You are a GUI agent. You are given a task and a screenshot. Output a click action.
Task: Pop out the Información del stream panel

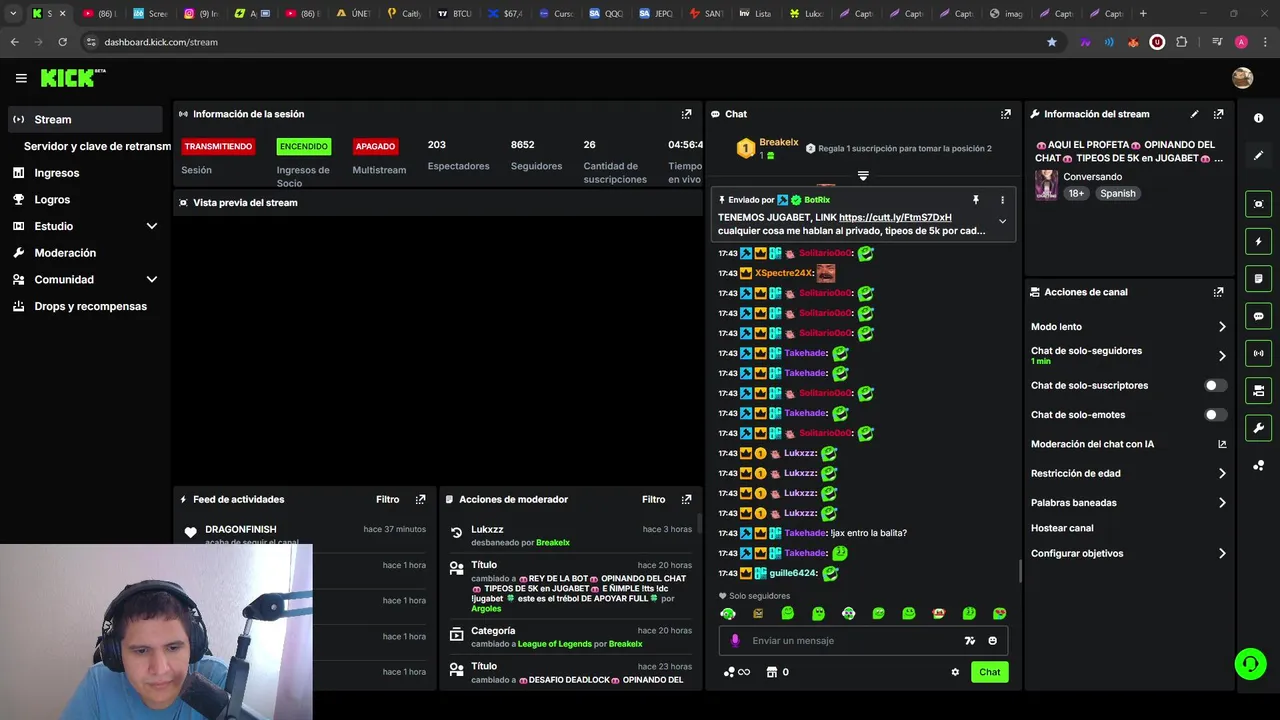pos(1218,114)
